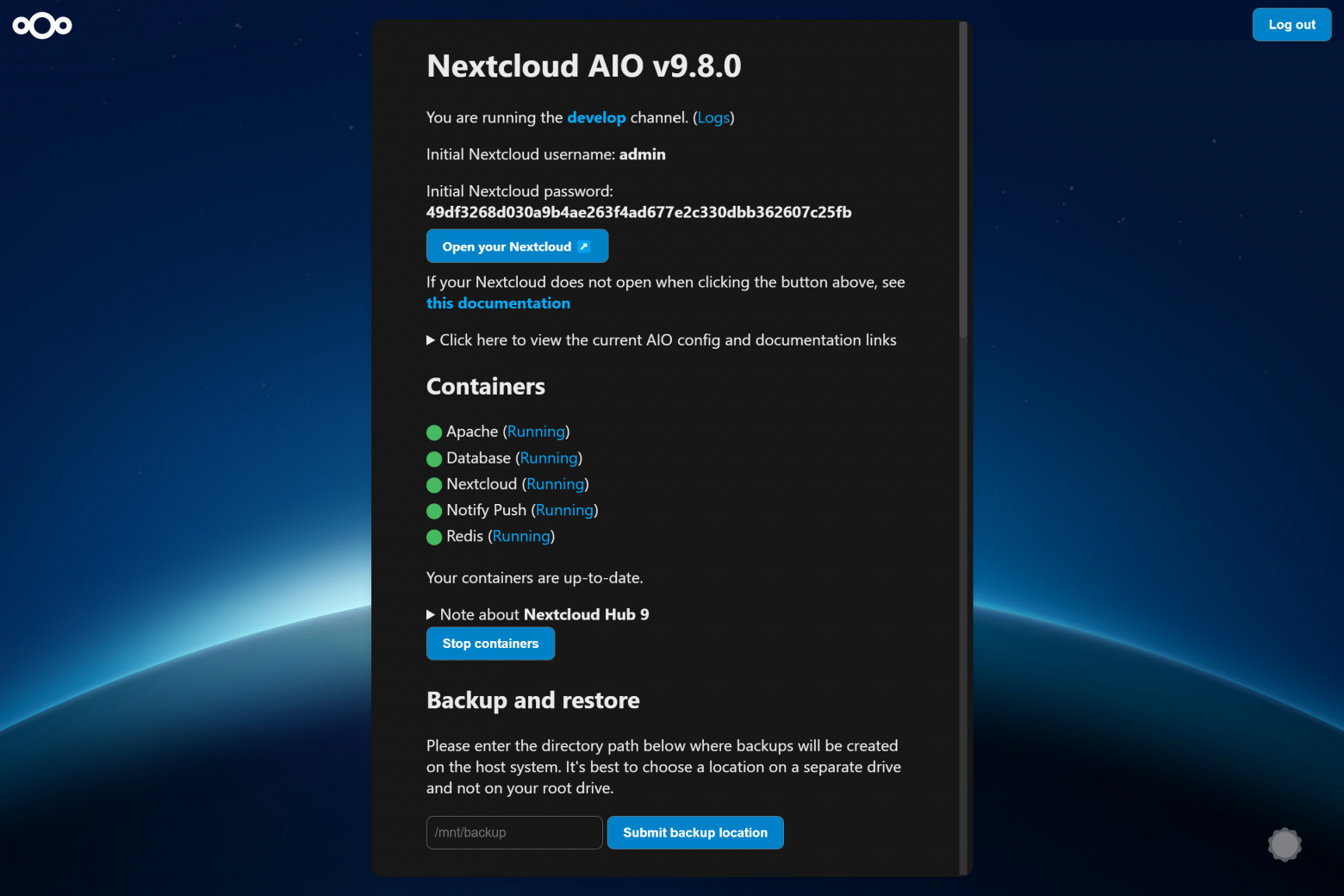Open the Logs link next to develop channel

coord(713,117)
